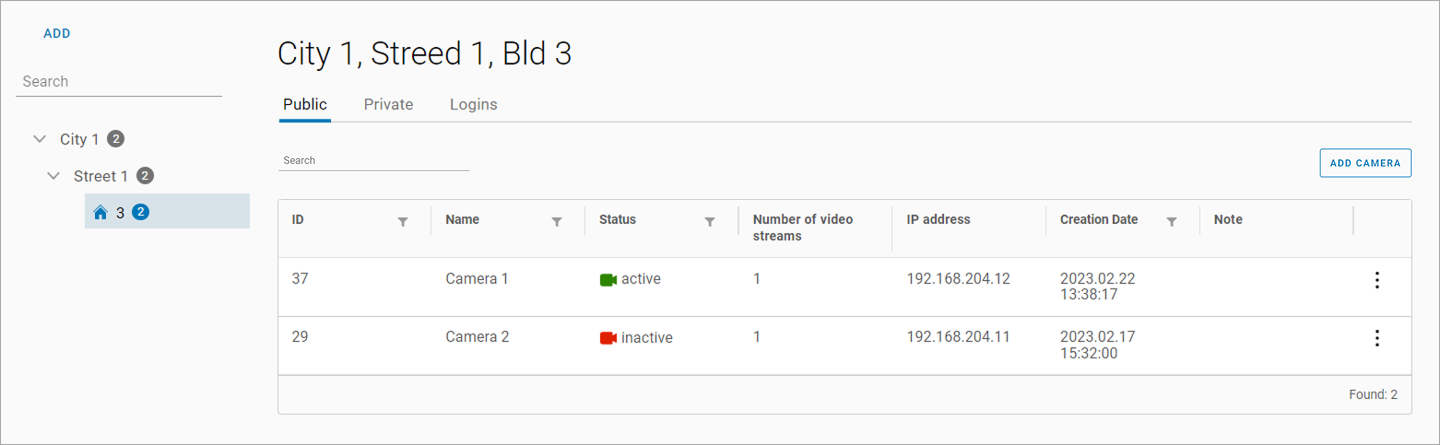
Task: Select the house icon for building 3
Action: [x=100, y=212]
